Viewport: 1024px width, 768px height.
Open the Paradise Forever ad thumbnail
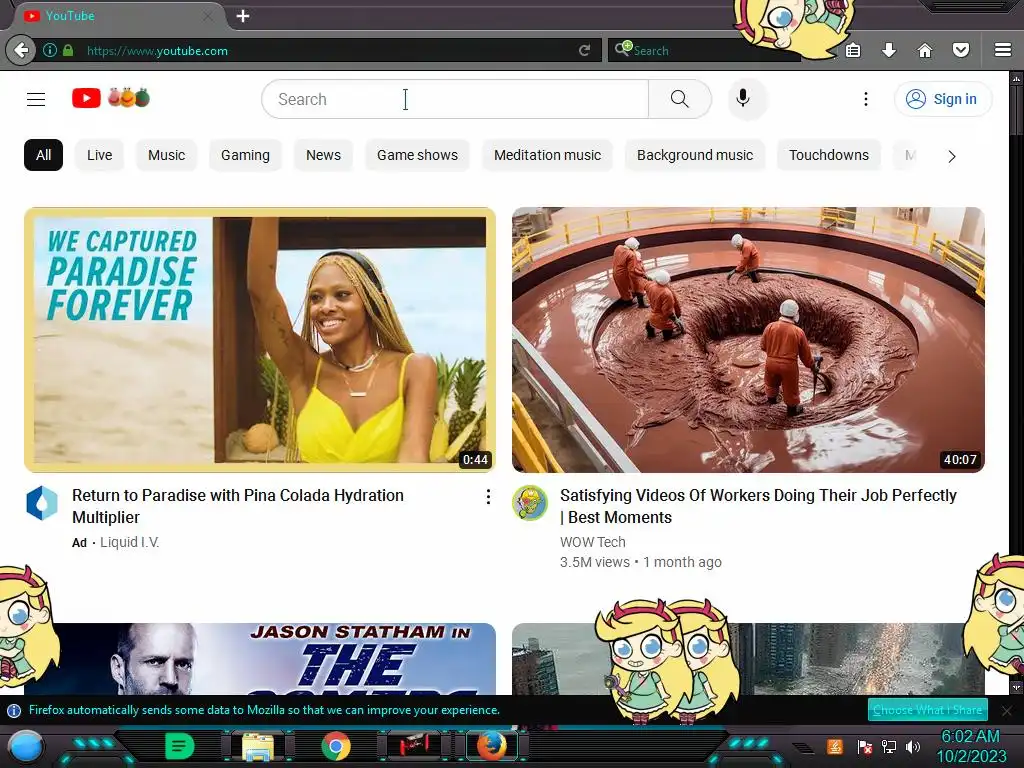click(x=260, y=340)
